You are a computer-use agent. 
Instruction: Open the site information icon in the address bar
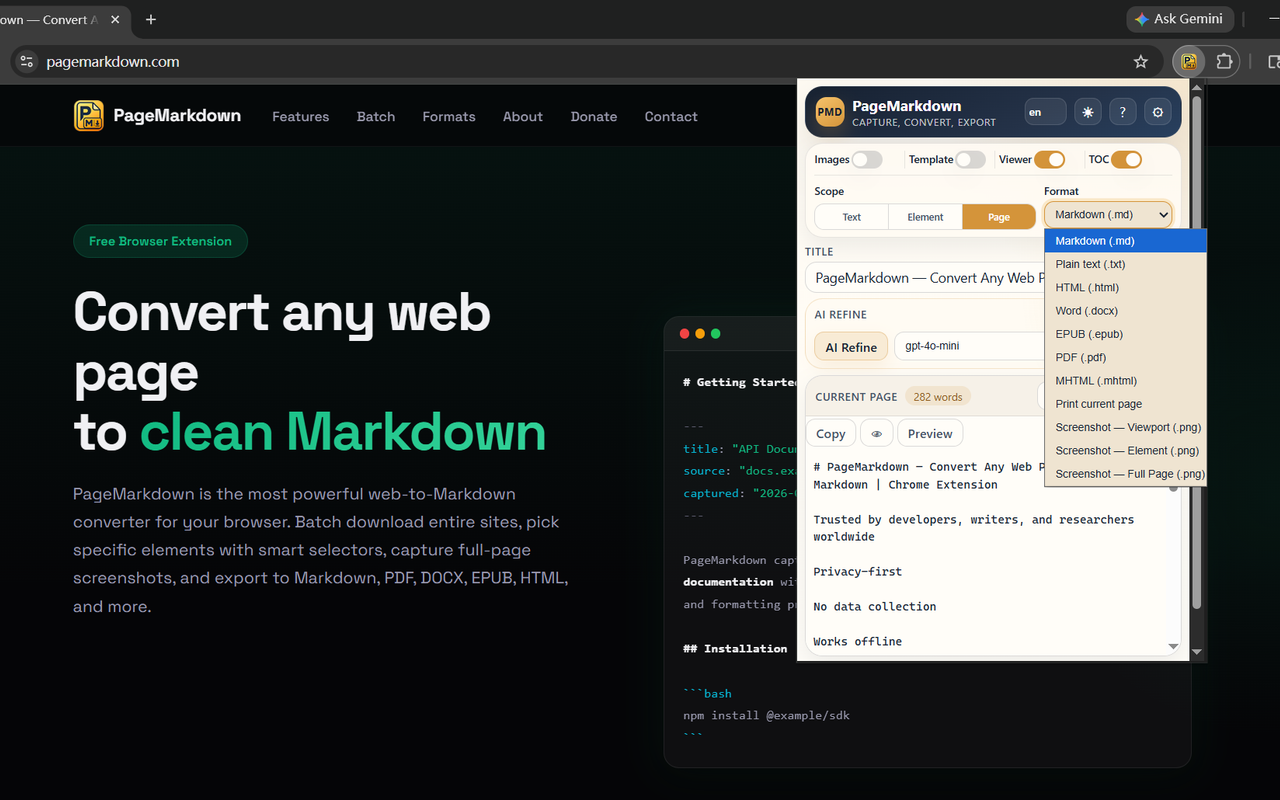(x=27, y=61)
